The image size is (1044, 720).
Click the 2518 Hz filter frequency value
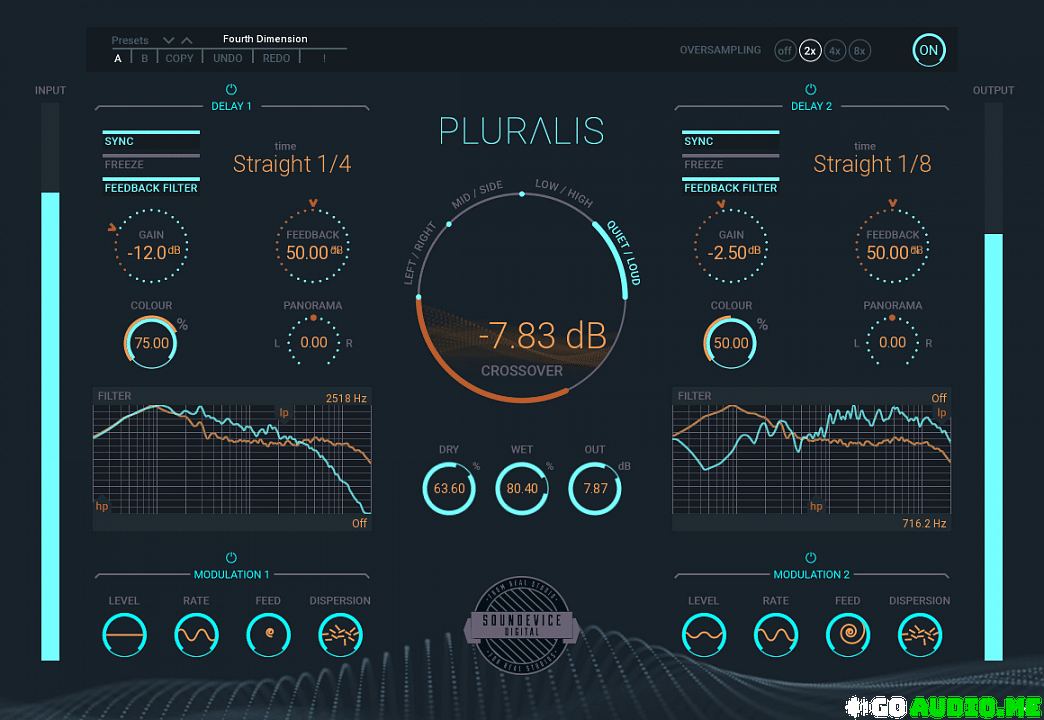(x=346, y=398)
